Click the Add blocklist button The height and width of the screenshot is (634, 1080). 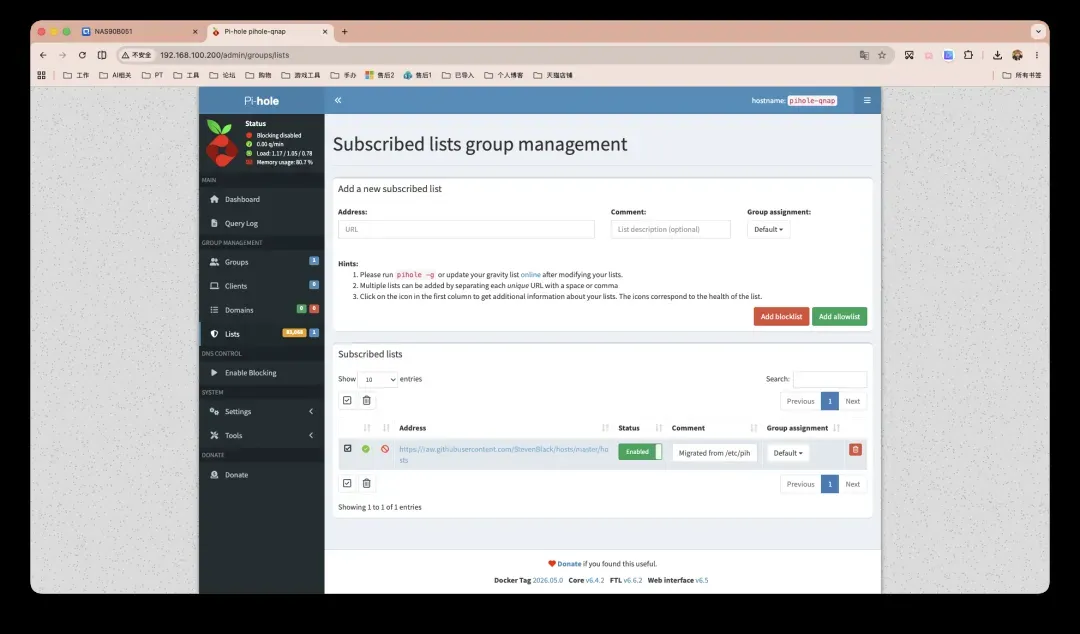coord(781,316)
